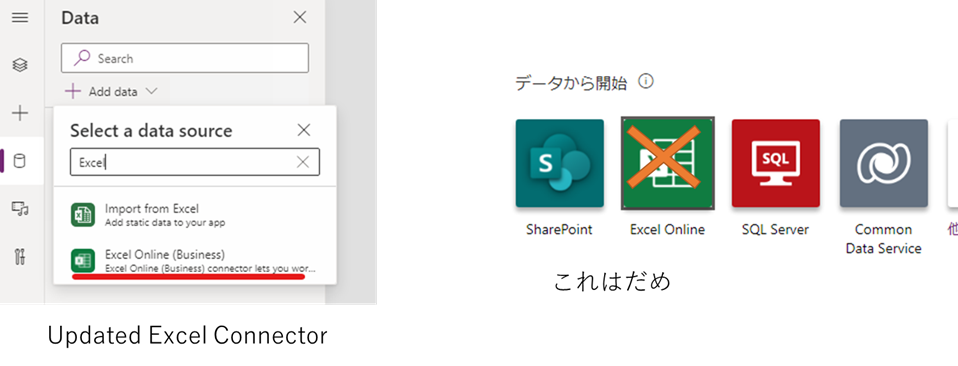Click the Excel Online (Business) green icon
The height and width of the screenshot is (366, 958).
click(82, 261)
